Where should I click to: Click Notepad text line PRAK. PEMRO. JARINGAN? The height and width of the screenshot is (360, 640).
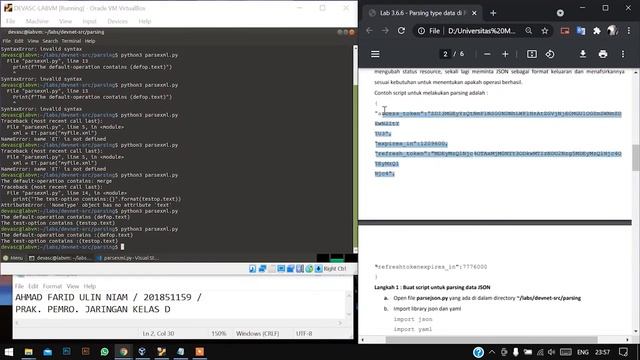tap(93, 309)
